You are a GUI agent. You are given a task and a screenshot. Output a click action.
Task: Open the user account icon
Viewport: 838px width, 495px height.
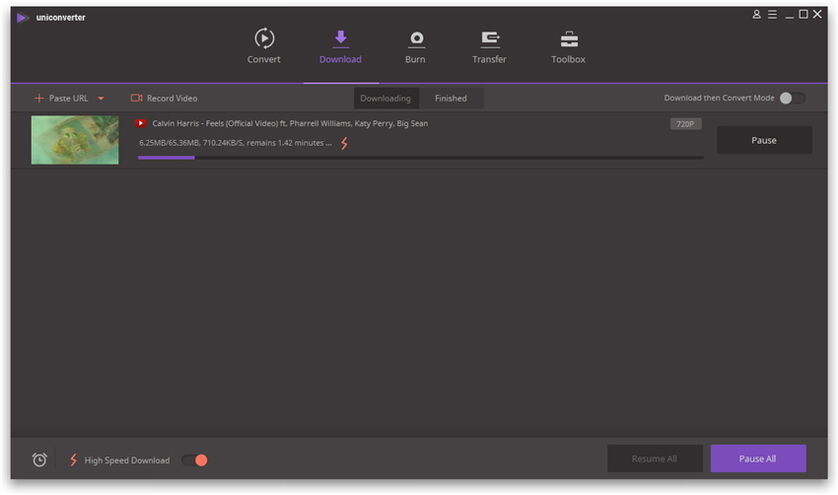[756, 14]
